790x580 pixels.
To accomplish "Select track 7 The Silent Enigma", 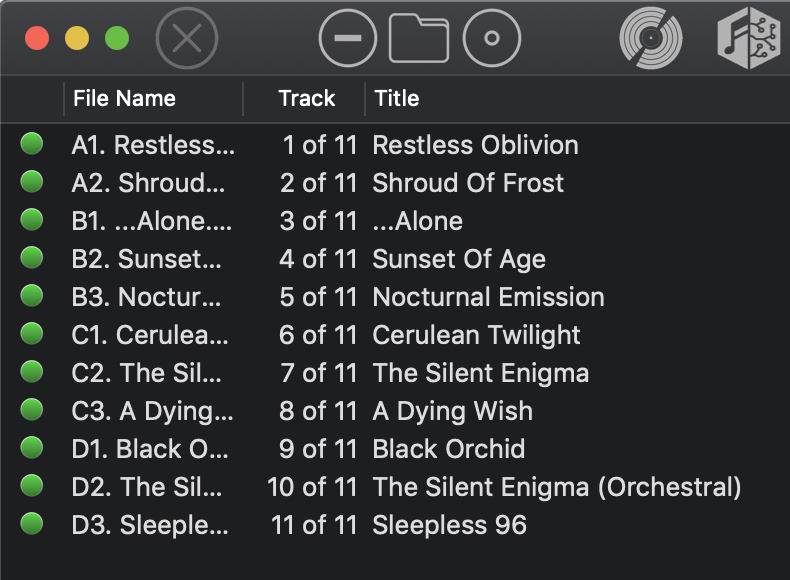I will [x=480, y=373].
